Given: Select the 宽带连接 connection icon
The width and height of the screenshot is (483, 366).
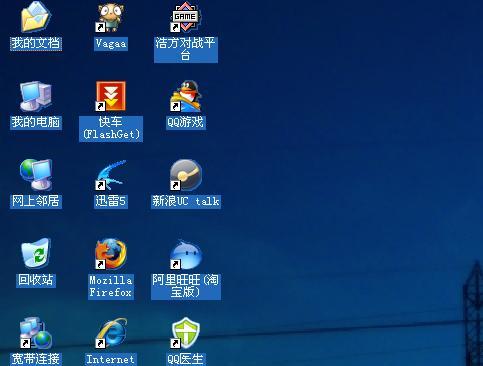Looking at the screenshot, I should [36, 333].
